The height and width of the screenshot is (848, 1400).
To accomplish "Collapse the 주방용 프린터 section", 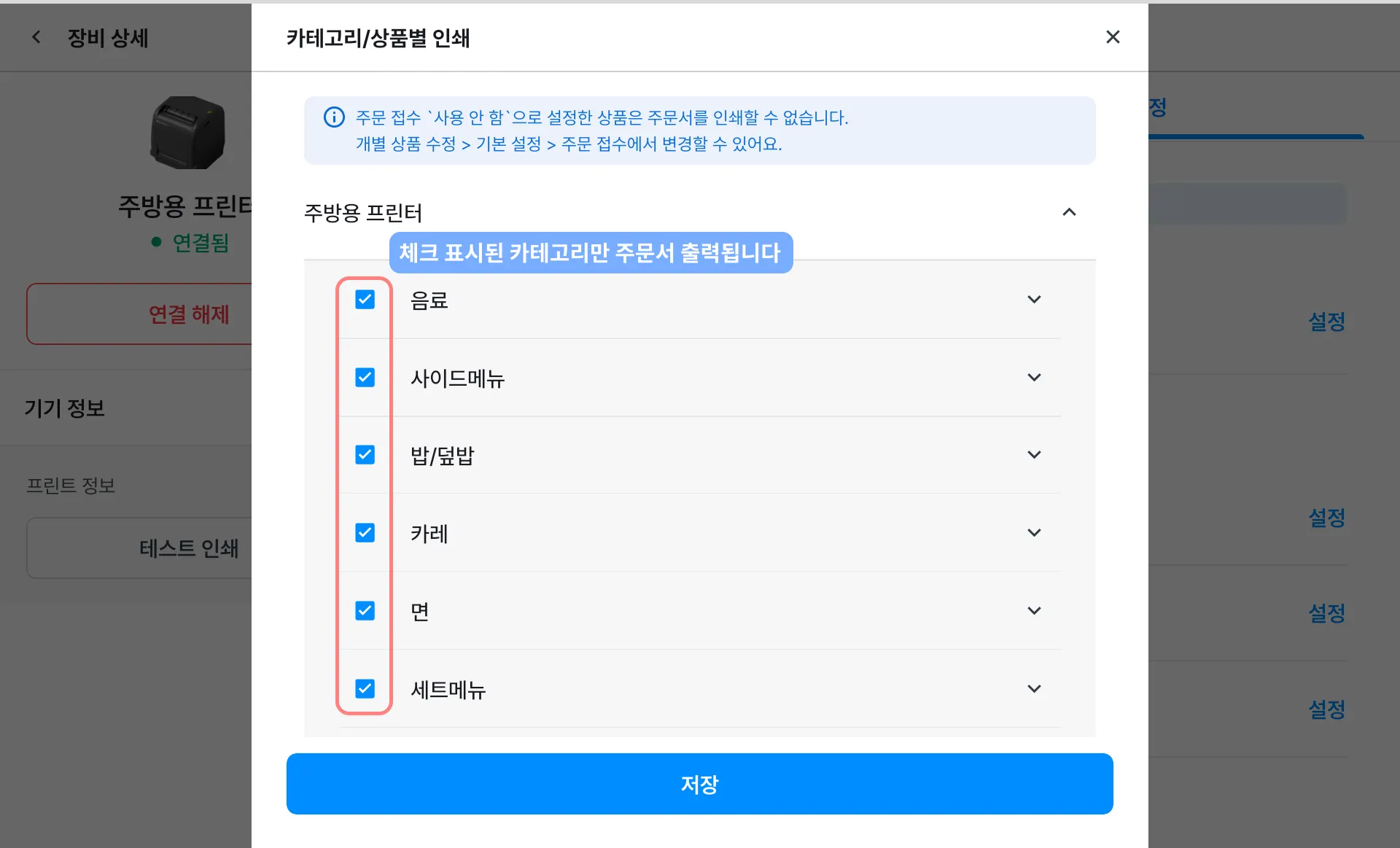I will click(x=1069, y=212).
